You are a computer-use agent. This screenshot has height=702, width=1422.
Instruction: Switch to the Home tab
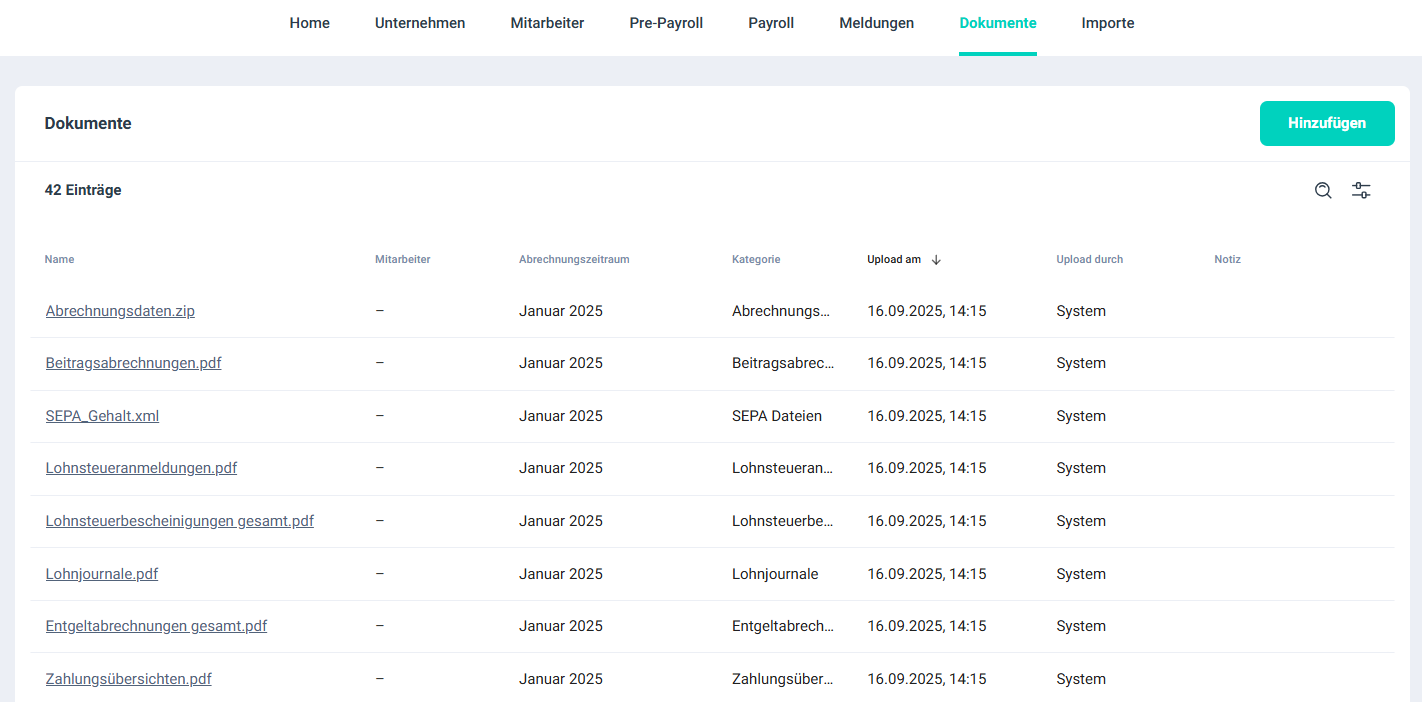pos(309,23)
